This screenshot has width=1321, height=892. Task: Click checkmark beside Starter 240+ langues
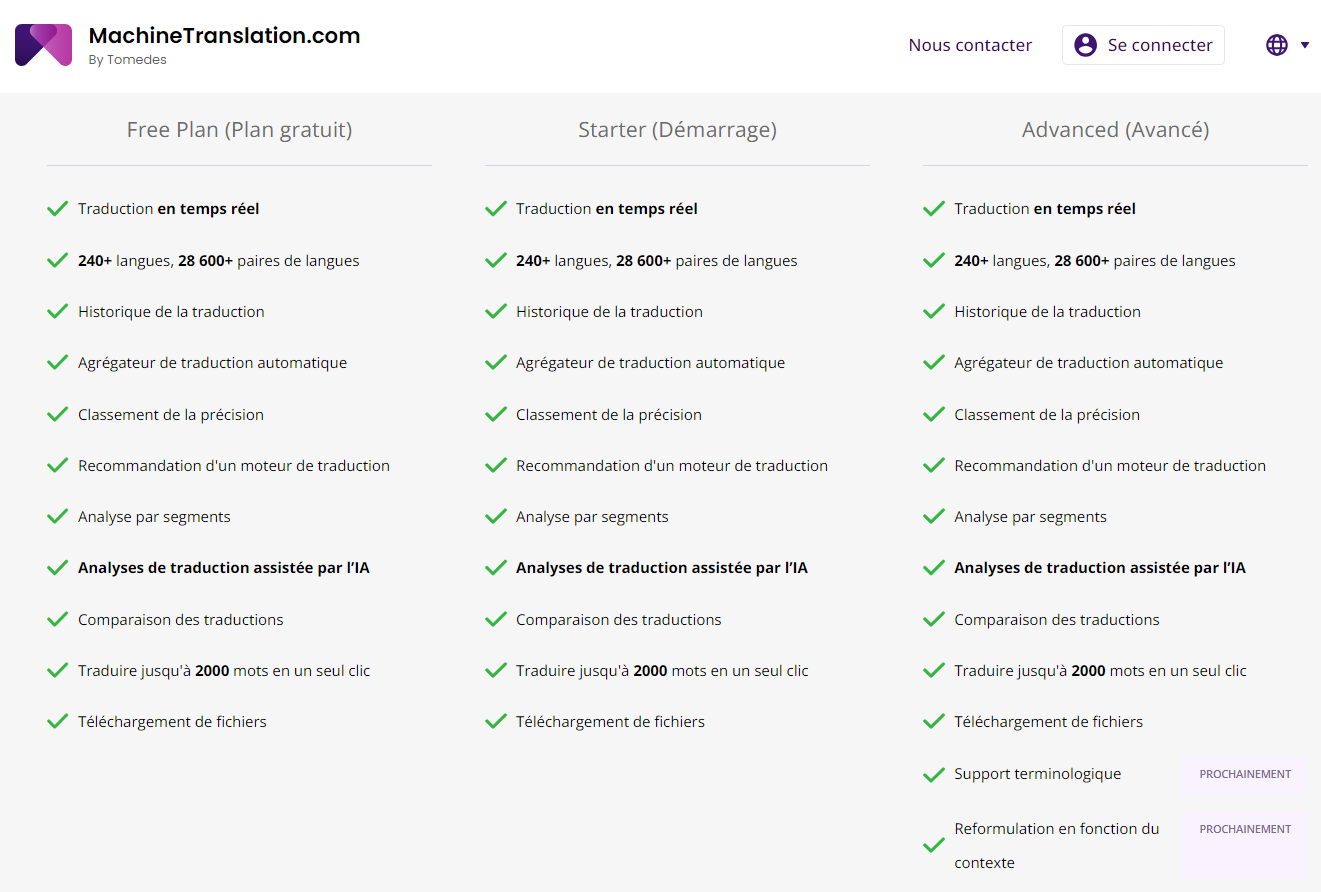(x=496, y=260)
